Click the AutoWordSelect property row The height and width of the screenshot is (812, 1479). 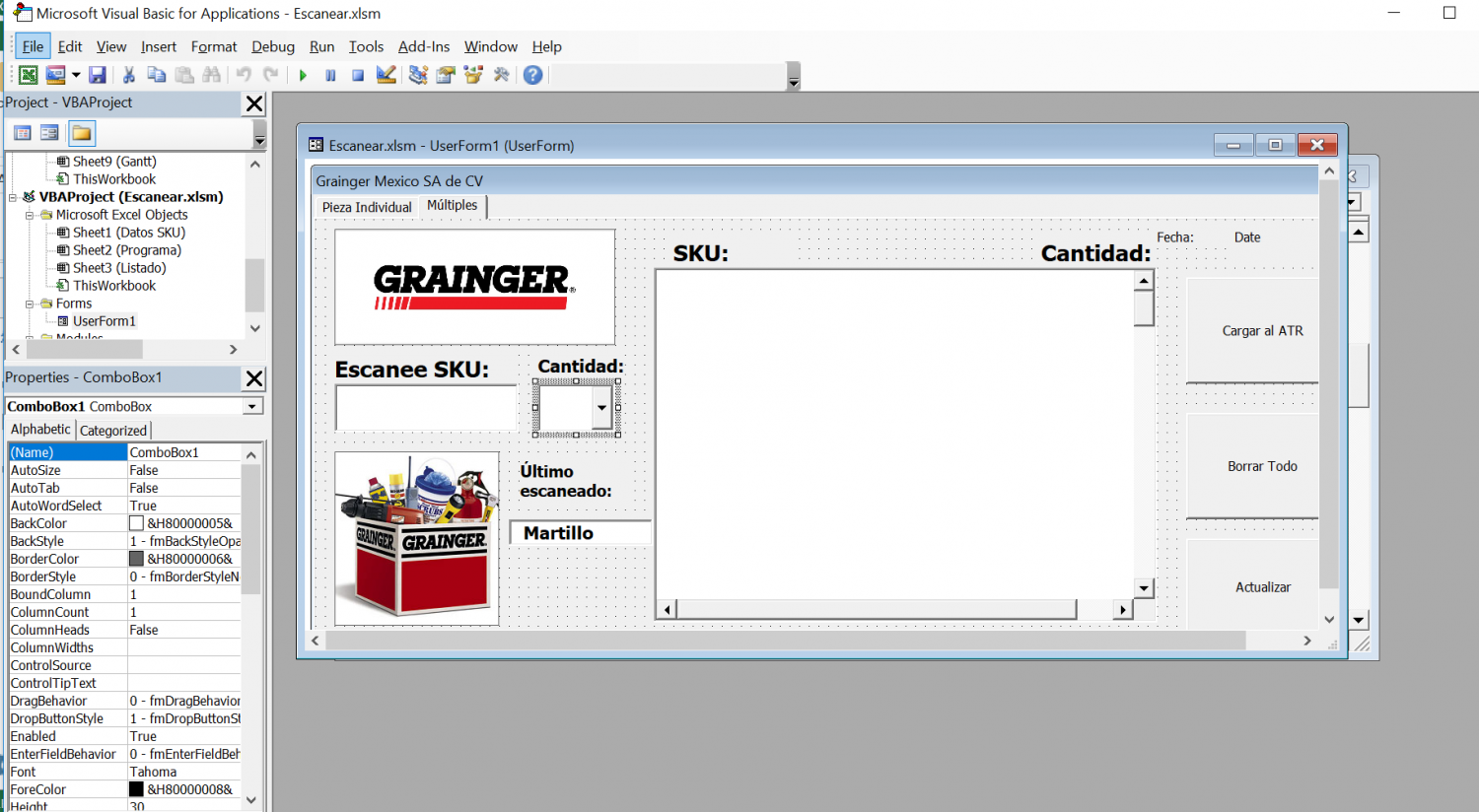click(125, 506)
